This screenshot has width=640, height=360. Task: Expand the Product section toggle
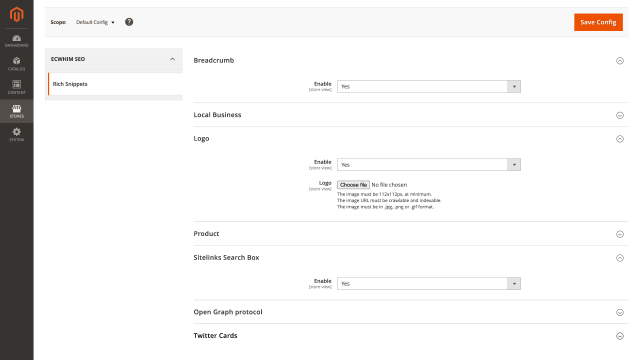[620, 234]
